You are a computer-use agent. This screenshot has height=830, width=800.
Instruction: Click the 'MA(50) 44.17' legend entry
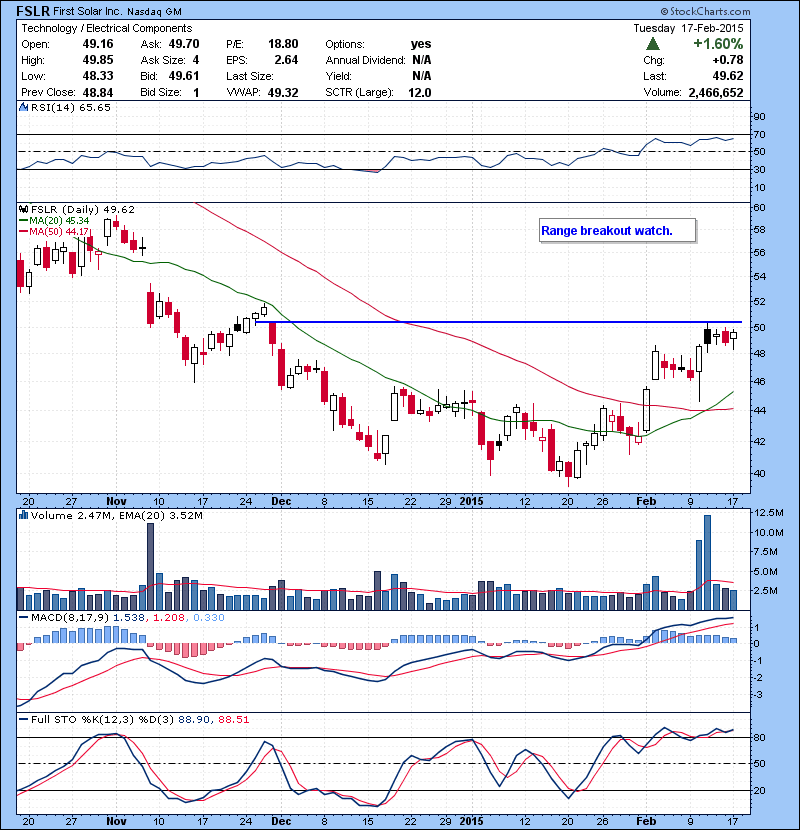[x=55, y=232]
